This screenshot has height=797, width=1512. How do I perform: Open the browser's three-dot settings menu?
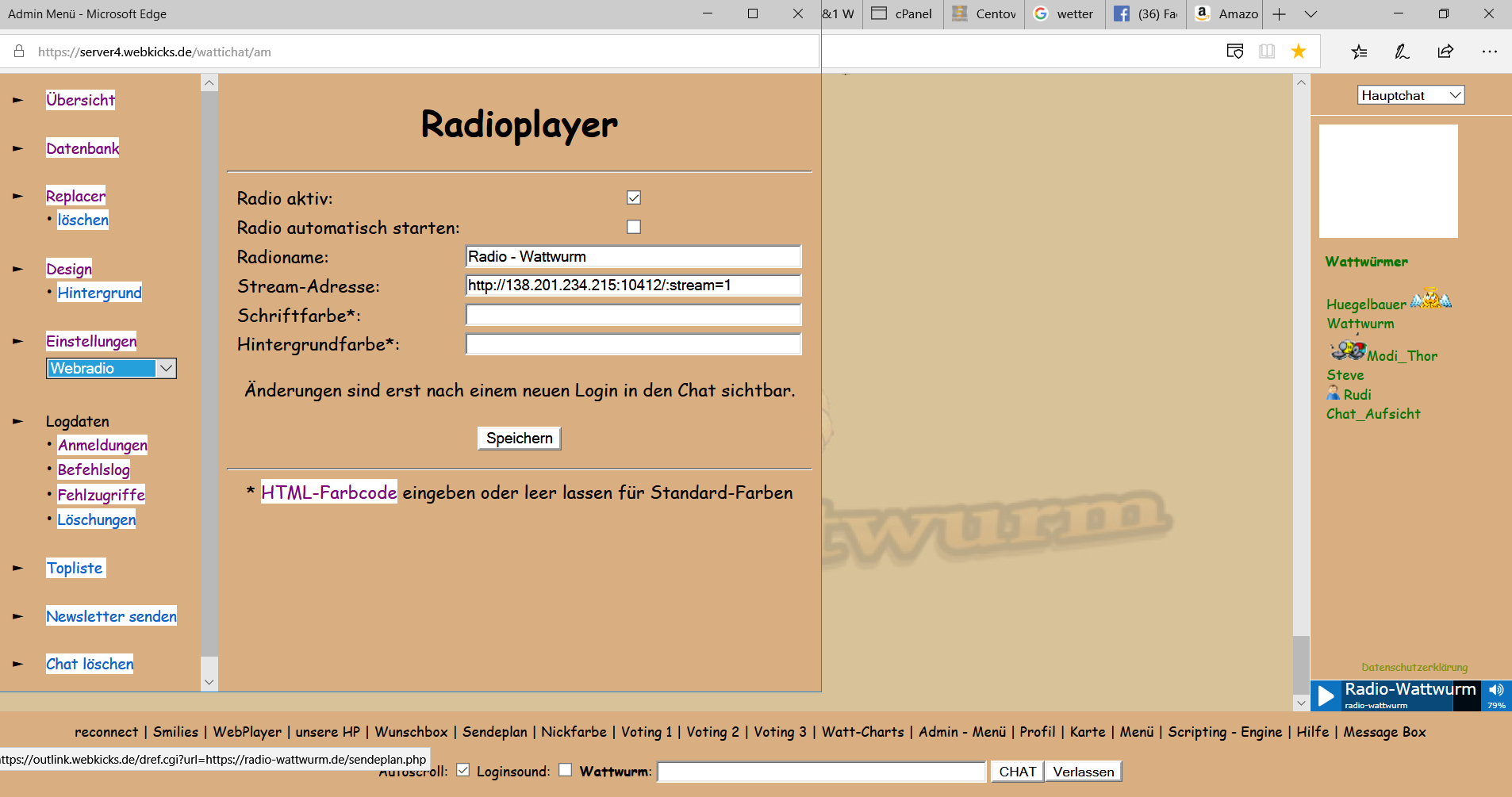pyautogui.click(x=1489, y=52)
